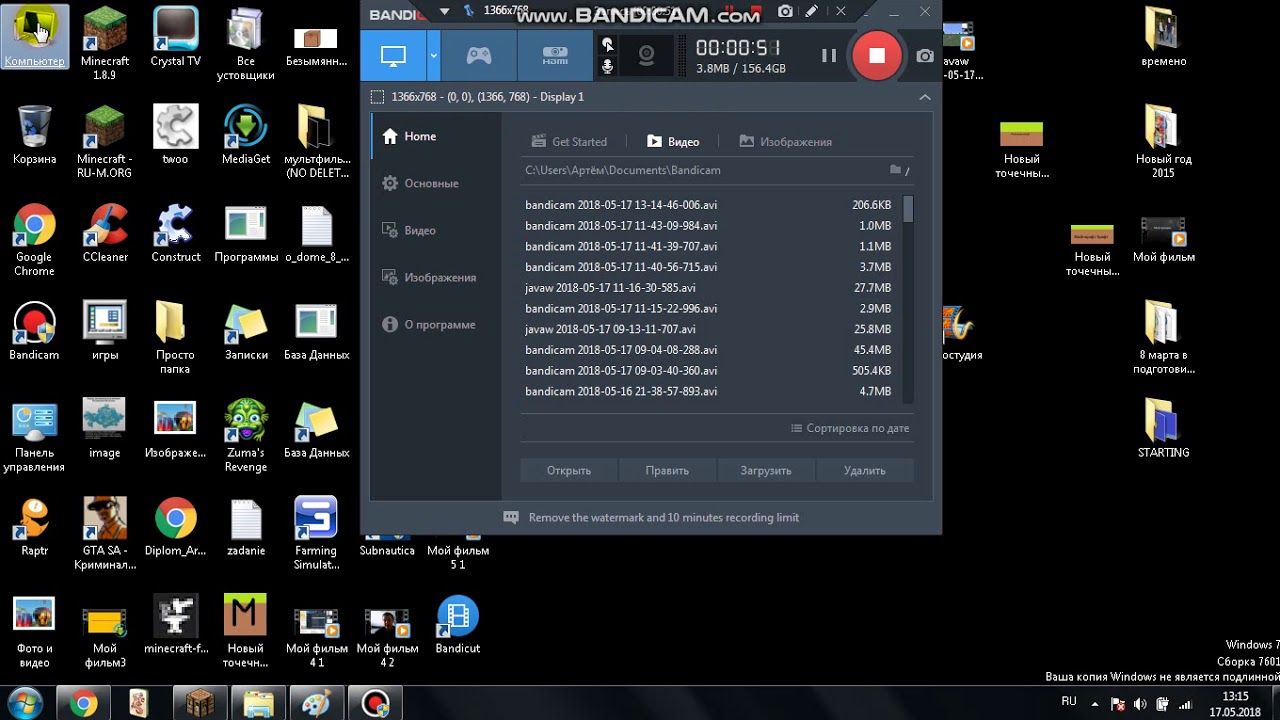Screen dimensions: 1280x720
Task: Click path C:\Users\Артём\Documents\Bandicam
Action: tap(623, 170)
